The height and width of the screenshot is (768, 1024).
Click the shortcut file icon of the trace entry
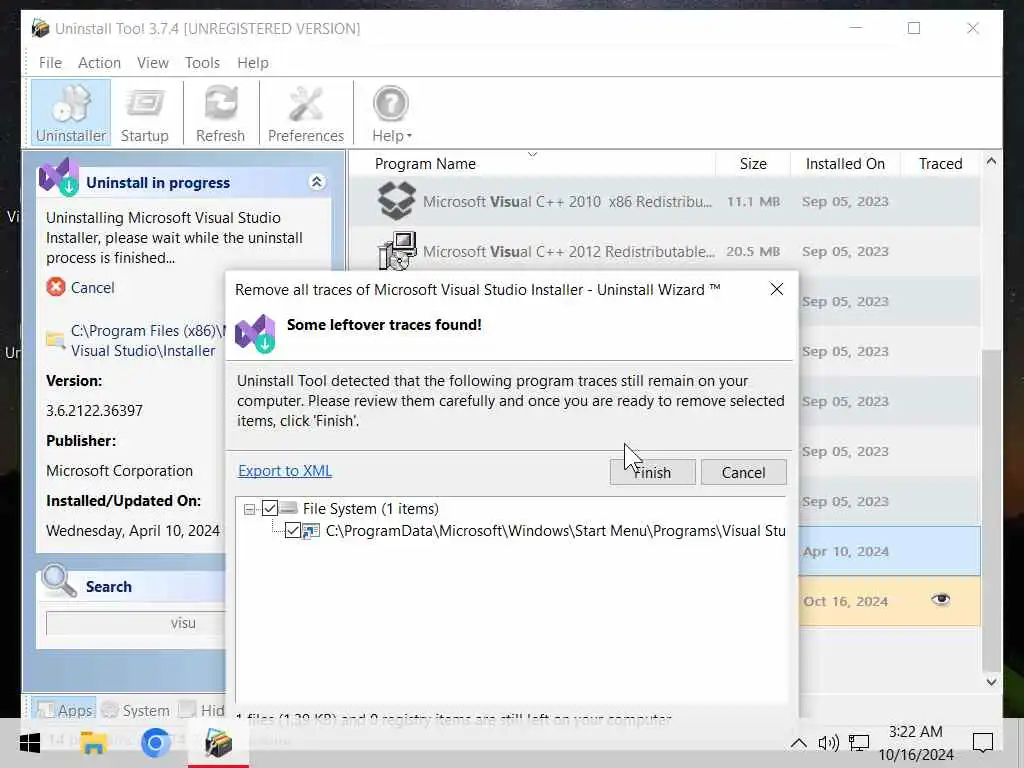(312, 531)
